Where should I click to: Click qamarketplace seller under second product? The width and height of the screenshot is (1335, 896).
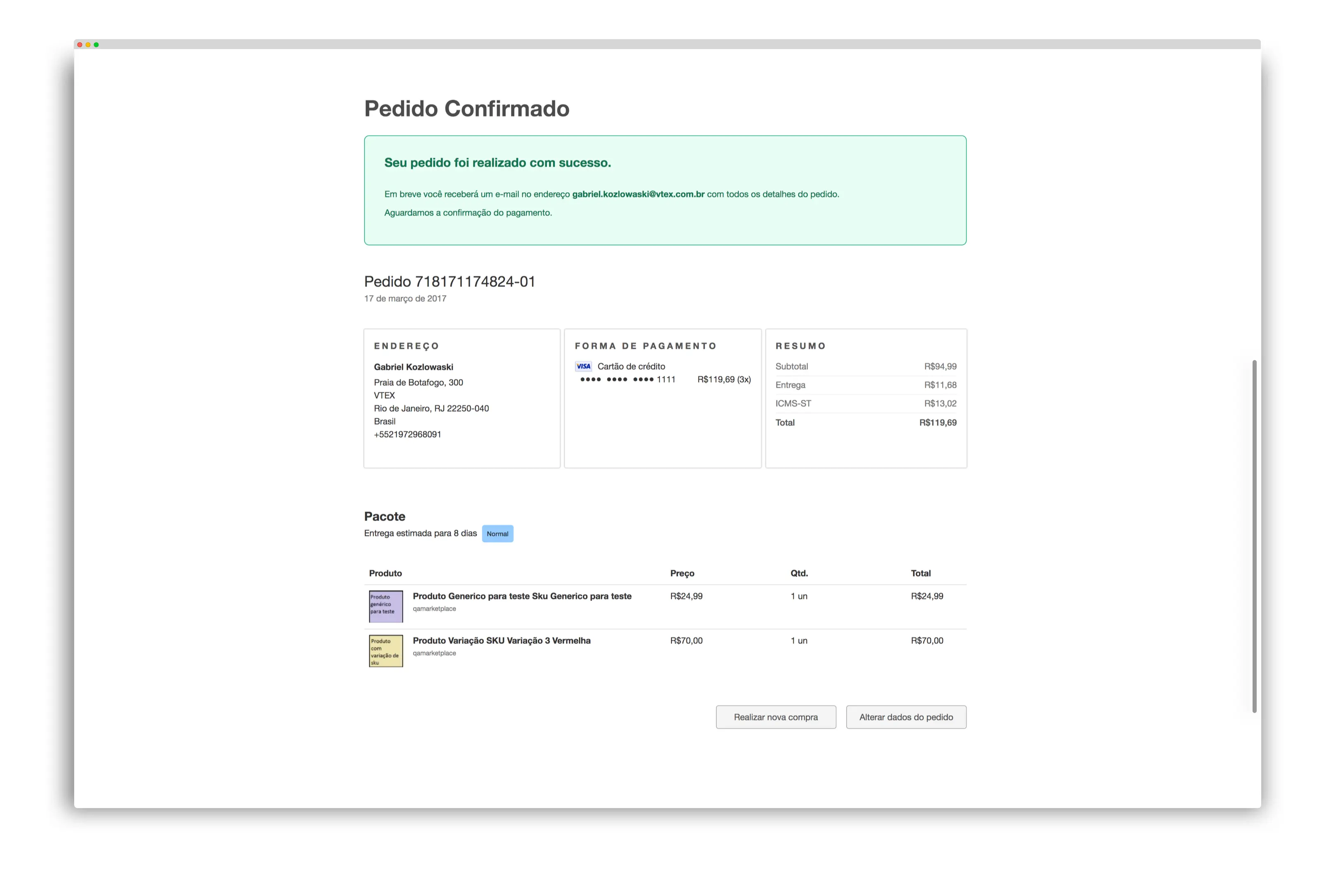(434, 653)
